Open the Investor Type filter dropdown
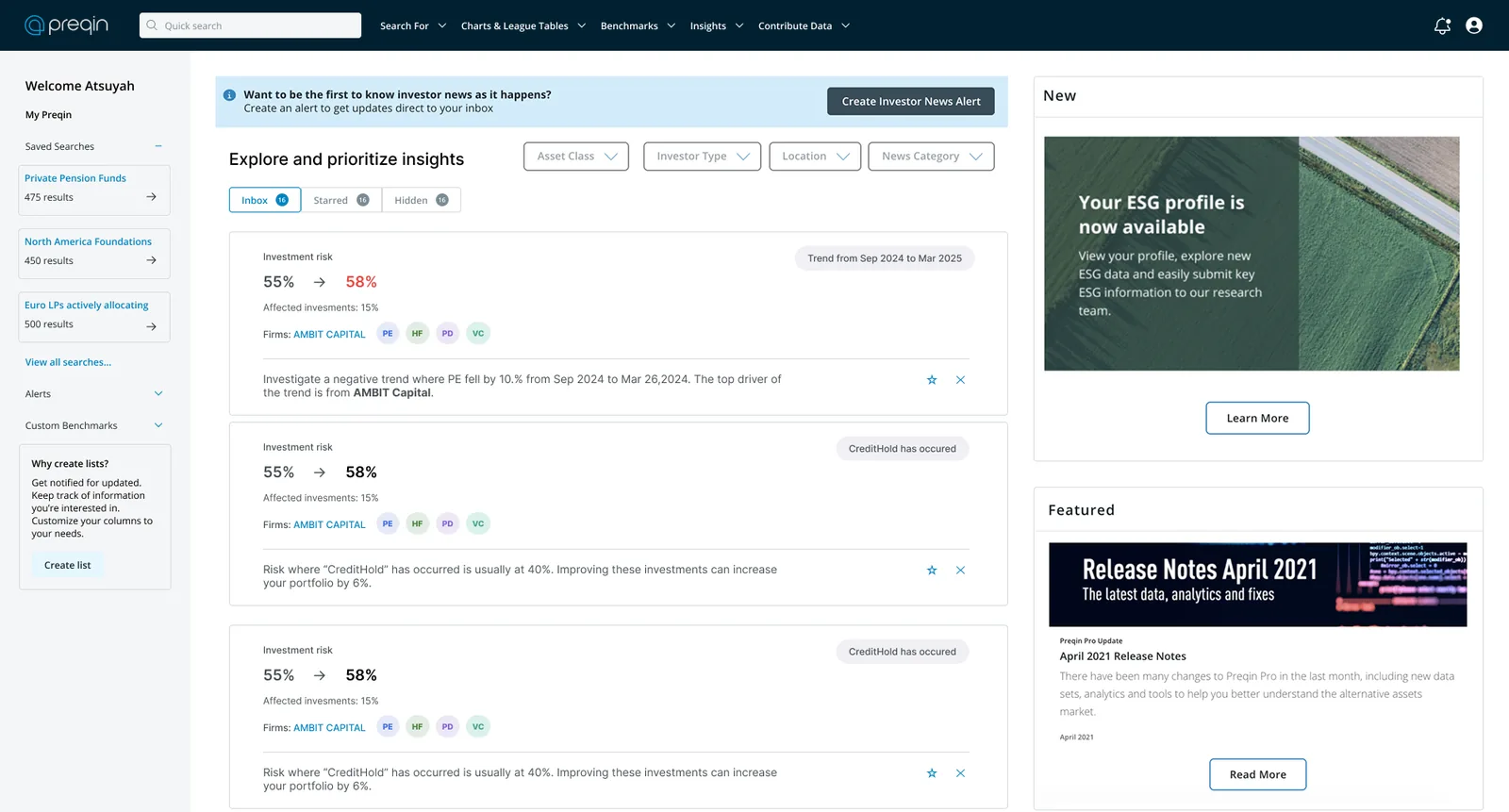 (703, 157)
